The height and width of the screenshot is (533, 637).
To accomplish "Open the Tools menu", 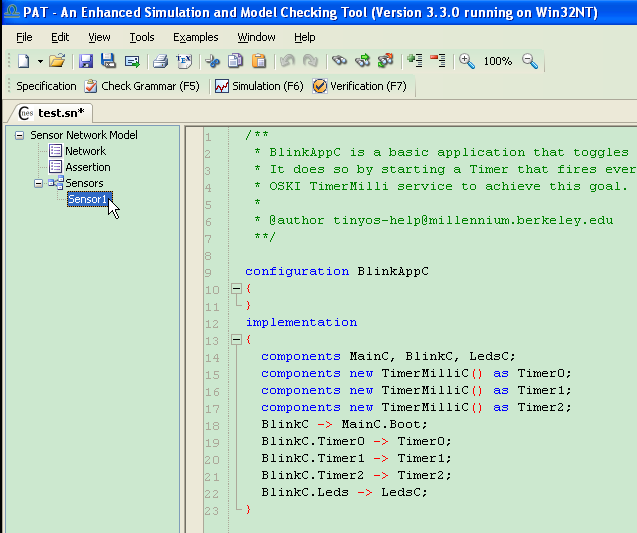I will [x=141, y=37].
